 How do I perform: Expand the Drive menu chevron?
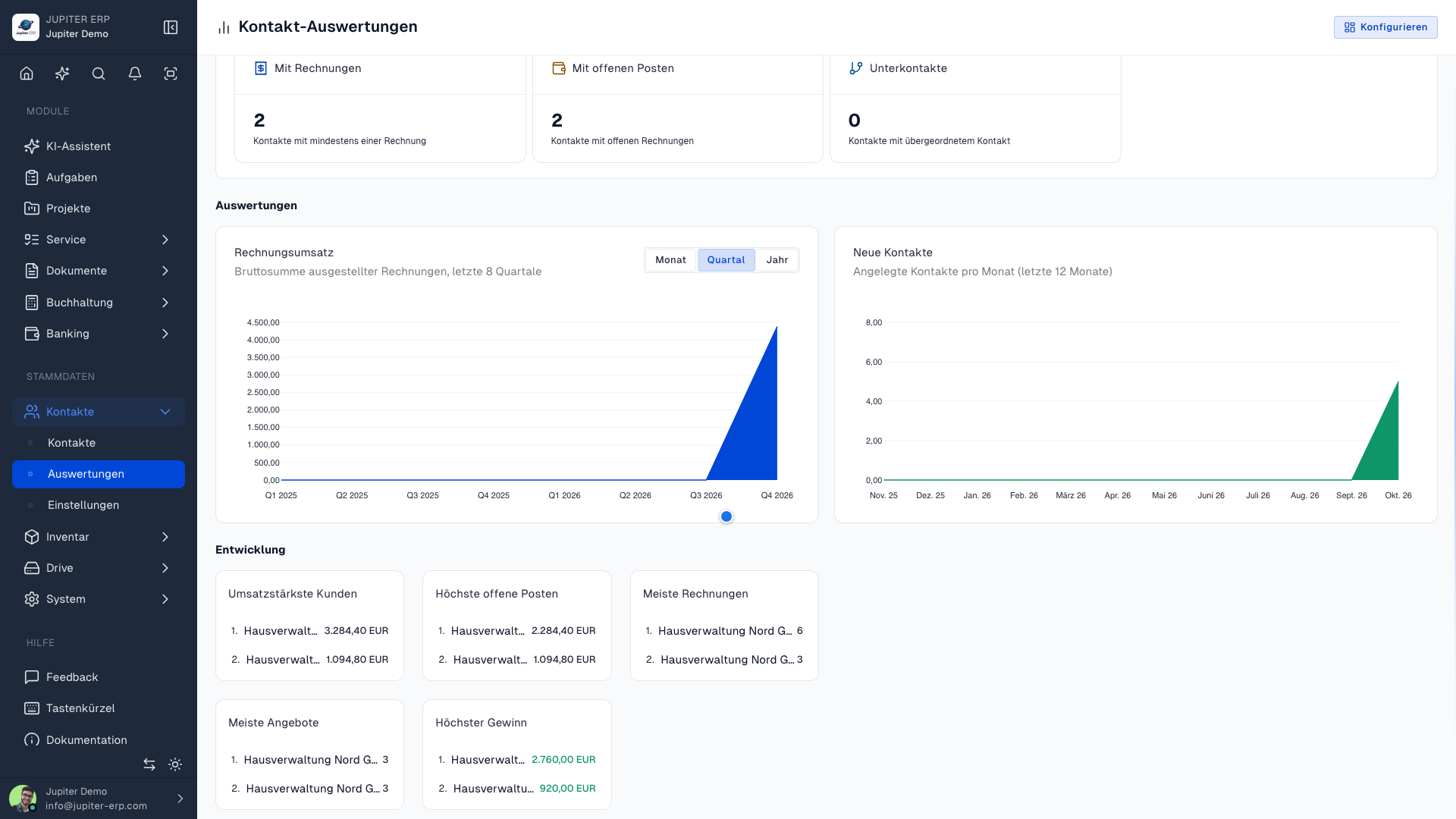[x=165, y=568]
